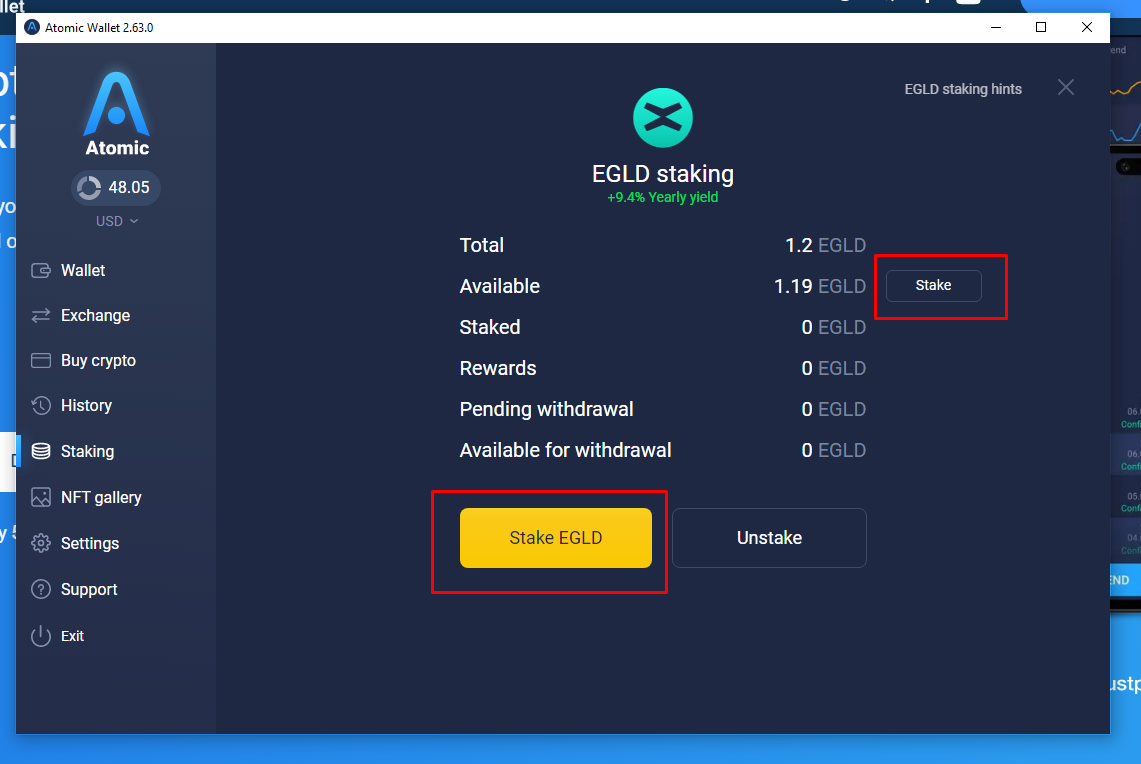Click the History clock icon
Image resolution: width=1141 pixels, height=764 pixels.
41,405
